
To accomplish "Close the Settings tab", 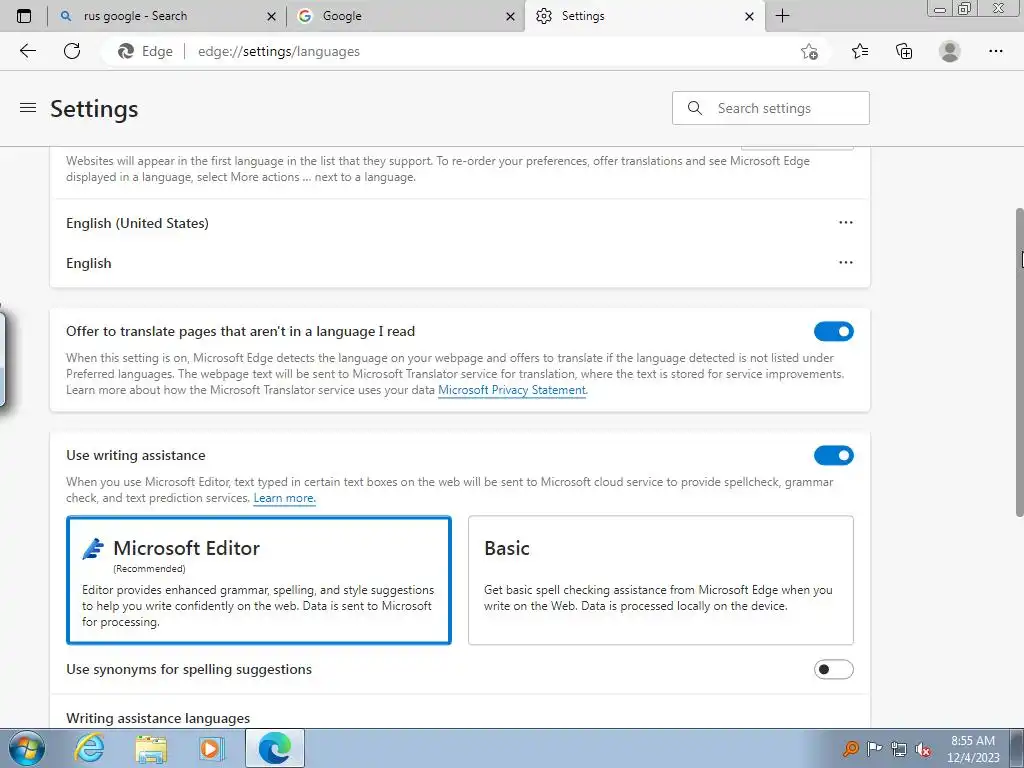I will click(750, 16).
